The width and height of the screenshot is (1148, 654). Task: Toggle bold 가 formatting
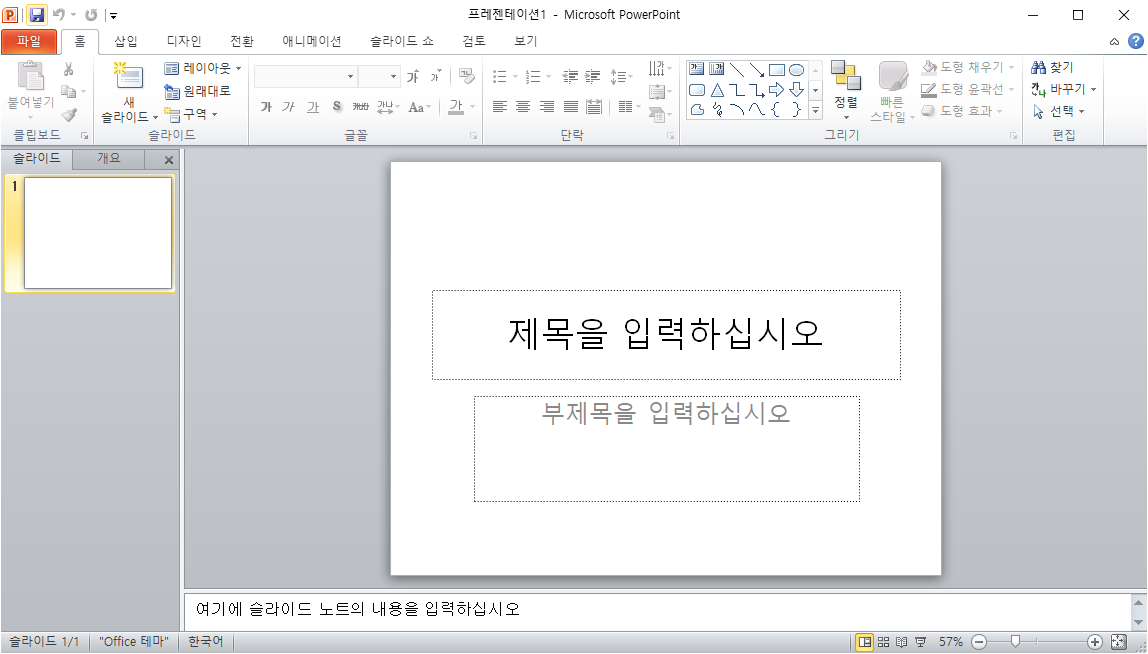266,107
